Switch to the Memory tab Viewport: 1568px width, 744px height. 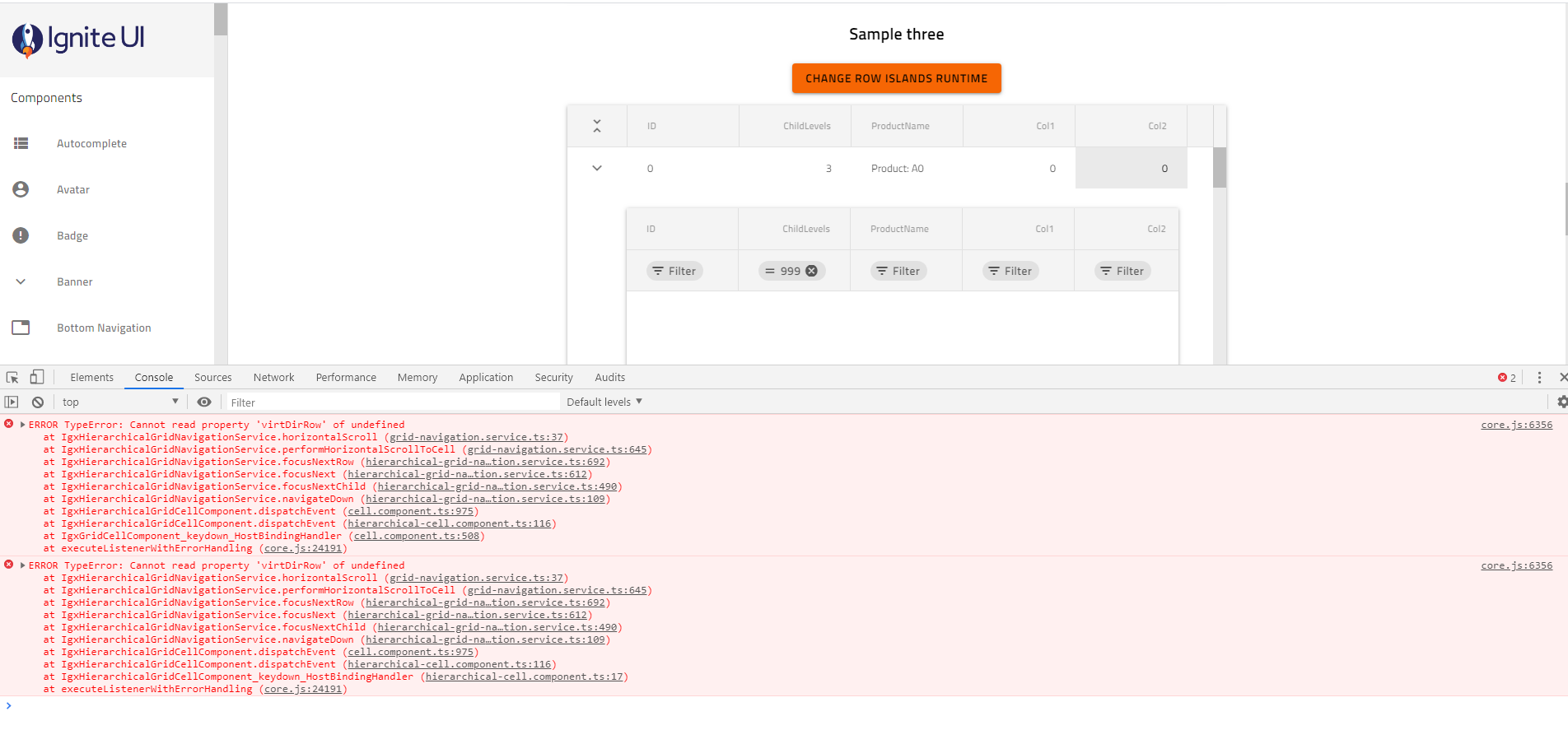pos(417,377)
